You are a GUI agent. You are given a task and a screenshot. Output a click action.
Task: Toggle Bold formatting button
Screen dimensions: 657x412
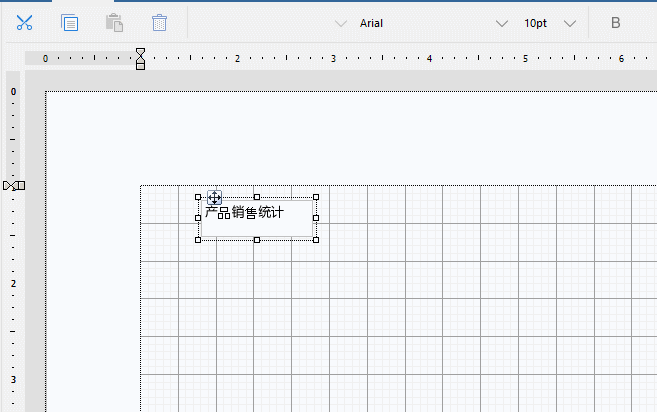pos(615,23)
